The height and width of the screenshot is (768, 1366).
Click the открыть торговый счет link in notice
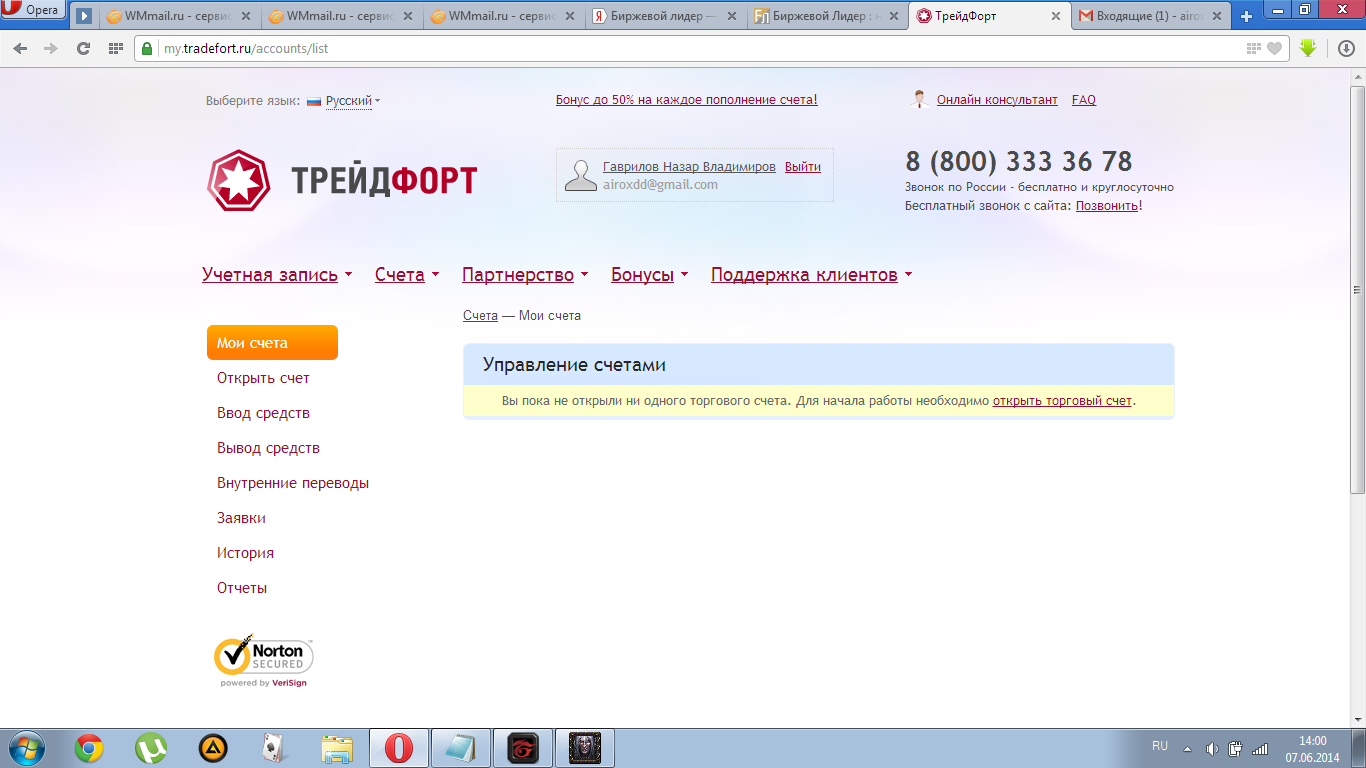pos(1062,401)
